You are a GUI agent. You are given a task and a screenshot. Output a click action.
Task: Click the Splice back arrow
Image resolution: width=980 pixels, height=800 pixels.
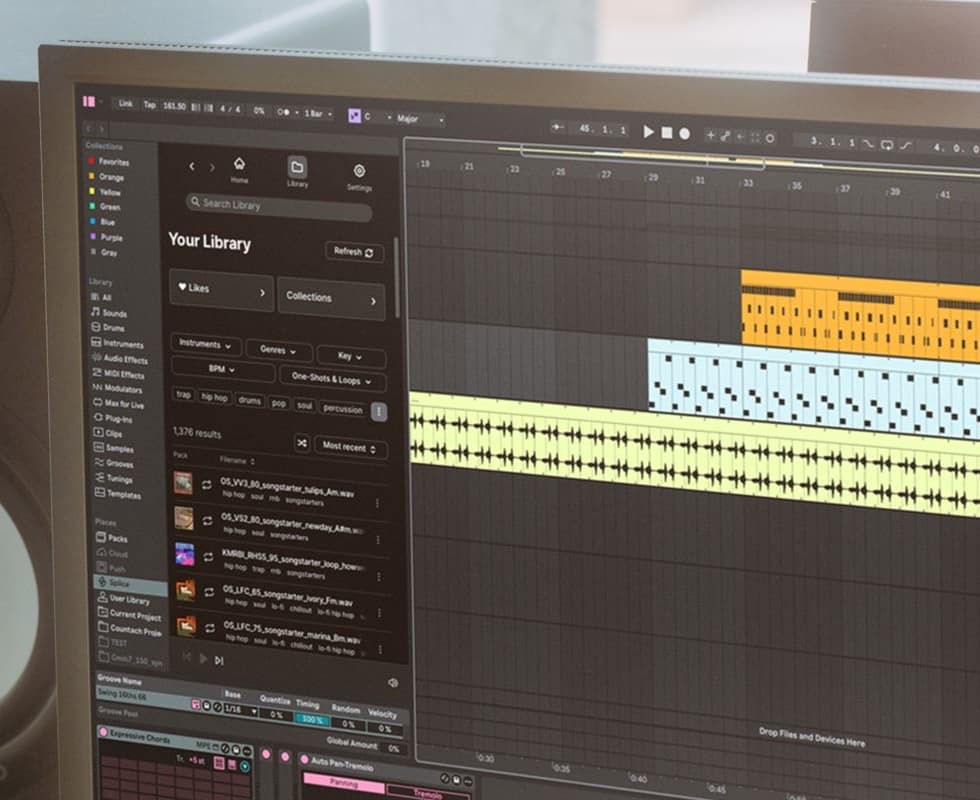pos(192,166)
